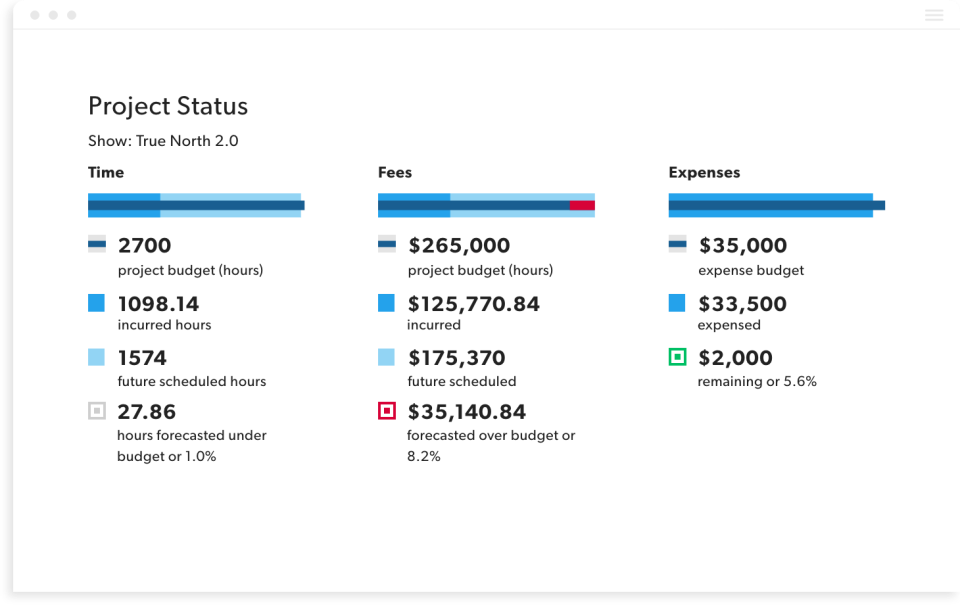
Task: Open the Show project selector for True North 2.0
Action: click(x=163, y=140)
